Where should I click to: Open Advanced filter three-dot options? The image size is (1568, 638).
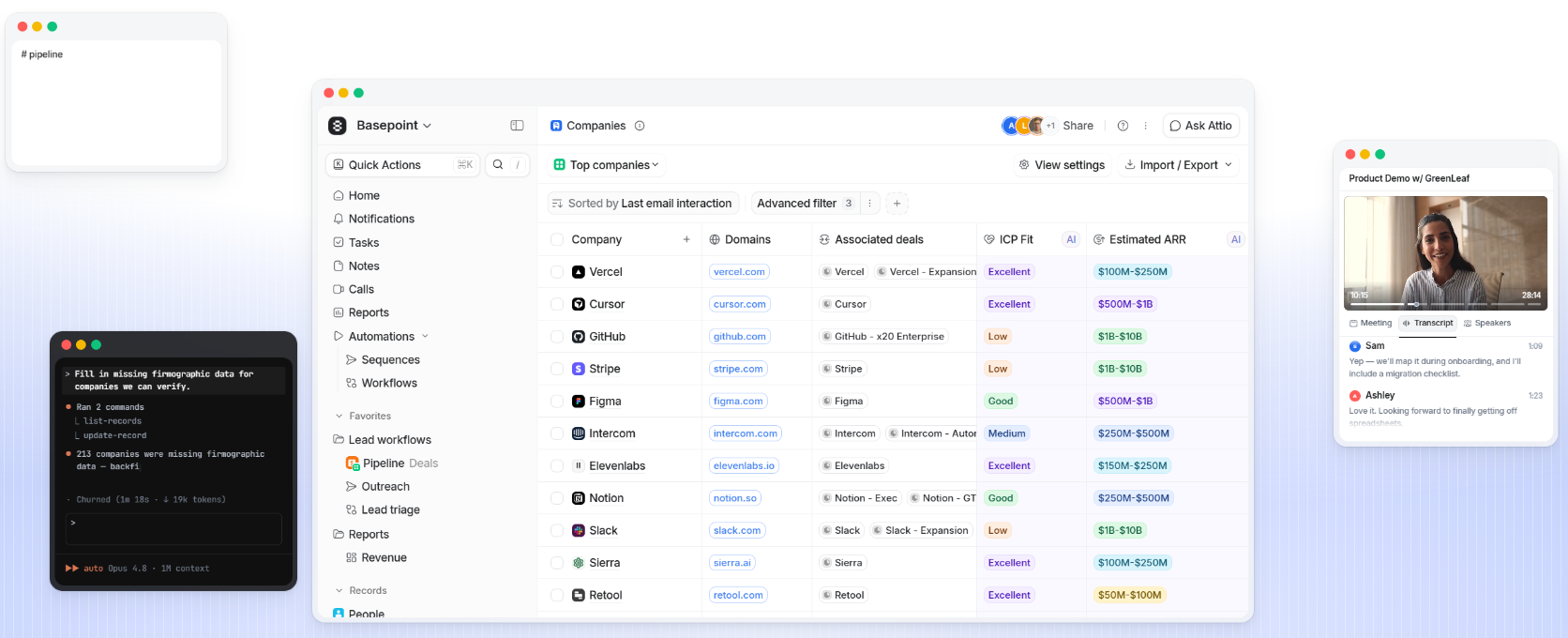pyautogui.click(x=869, y=203)
